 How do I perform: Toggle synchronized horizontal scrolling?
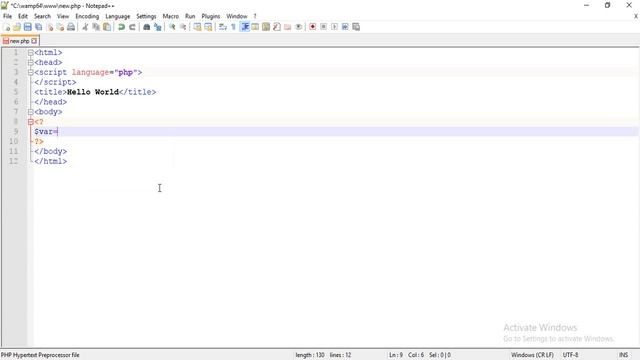[x=208, y=27]
